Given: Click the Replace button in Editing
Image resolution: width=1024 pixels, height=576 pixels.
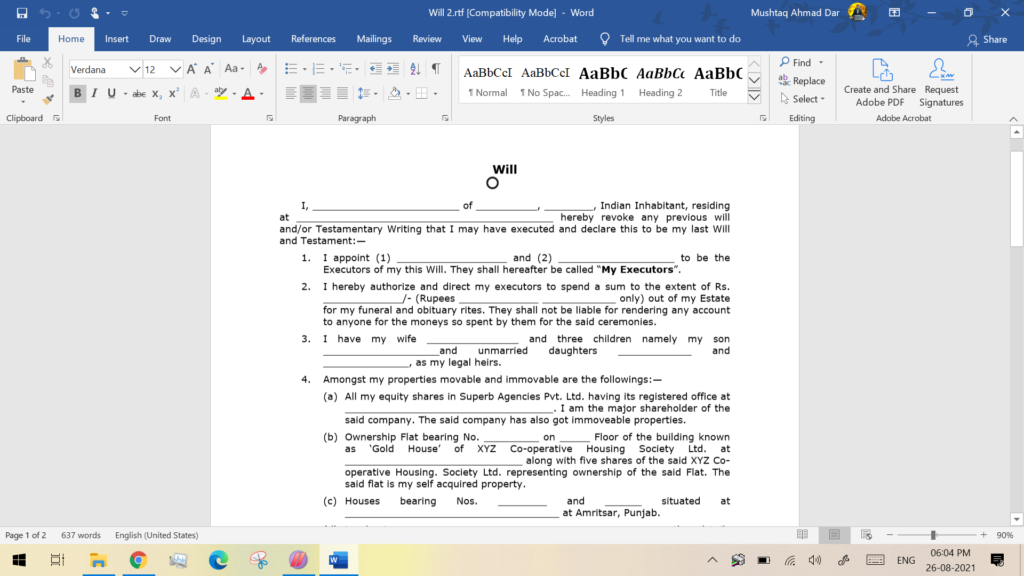Looking at the screenshot, I should tap(802, 81).
